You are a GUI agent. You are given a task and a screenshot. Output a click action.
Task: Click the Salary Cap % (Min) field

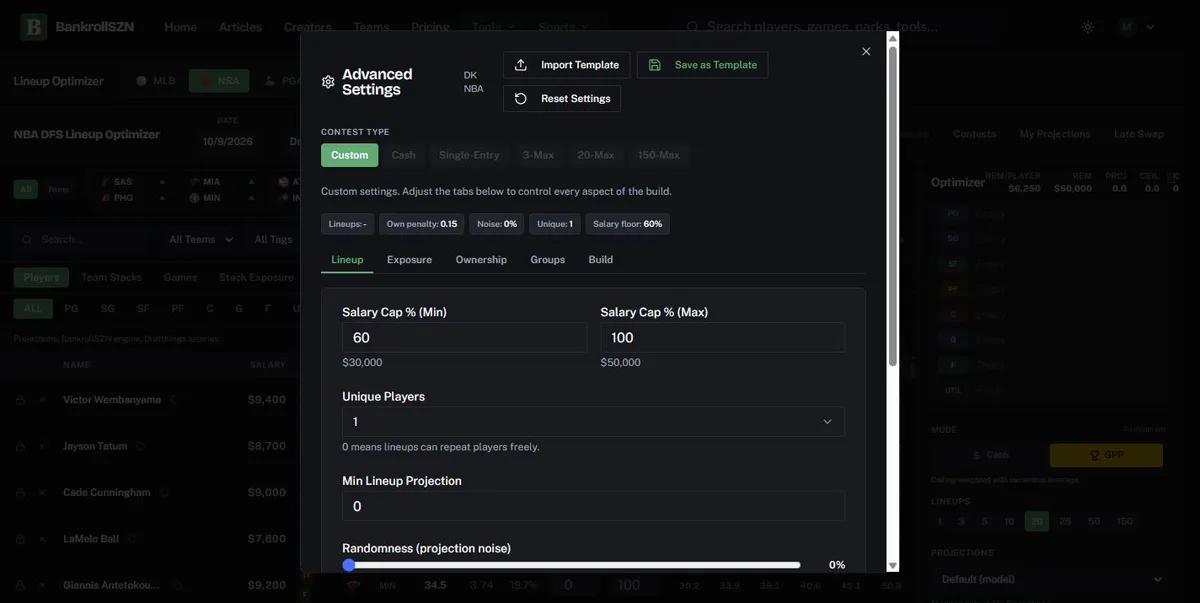(x=464, y=338)
